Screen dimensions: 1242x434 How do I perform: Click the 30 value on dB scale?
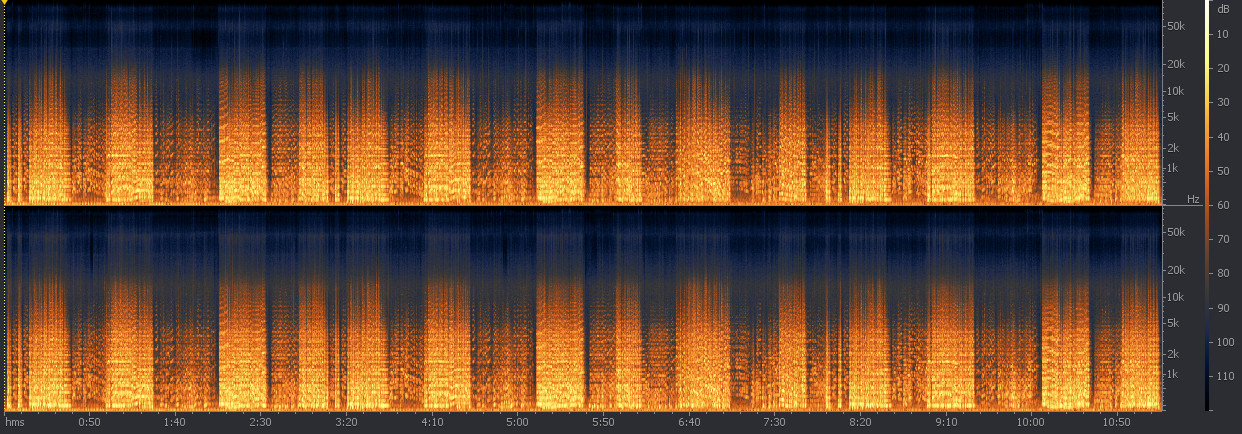click(x=1222, y=102)
